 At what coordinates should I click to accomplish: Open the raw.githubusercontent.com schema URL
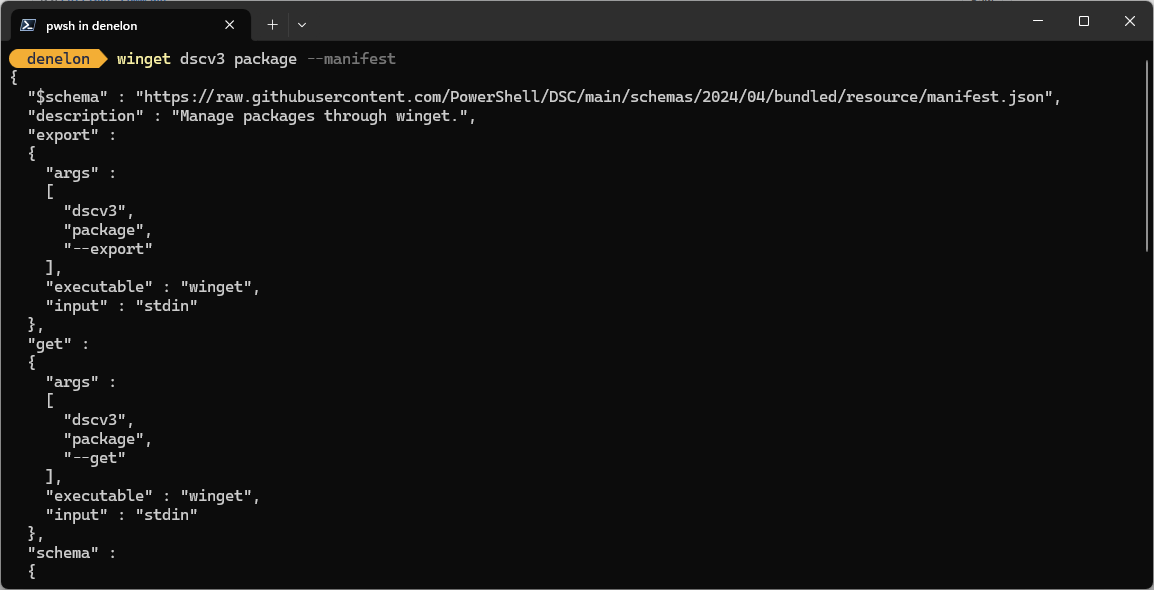(598, 97)
